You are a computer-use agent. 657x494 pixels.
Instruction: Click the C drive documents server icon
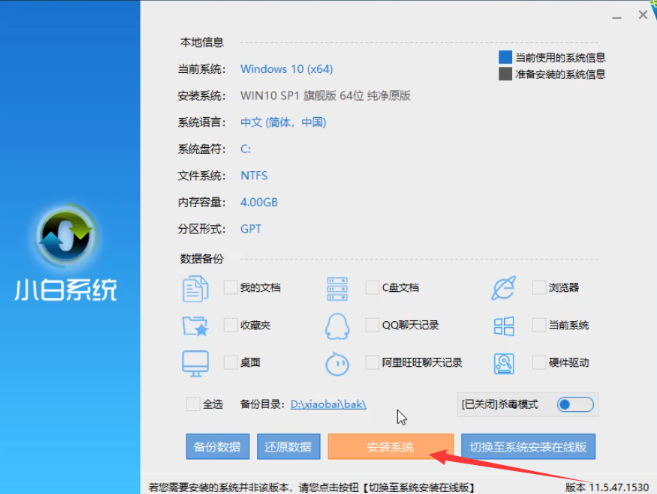click(x=337, y=288)
